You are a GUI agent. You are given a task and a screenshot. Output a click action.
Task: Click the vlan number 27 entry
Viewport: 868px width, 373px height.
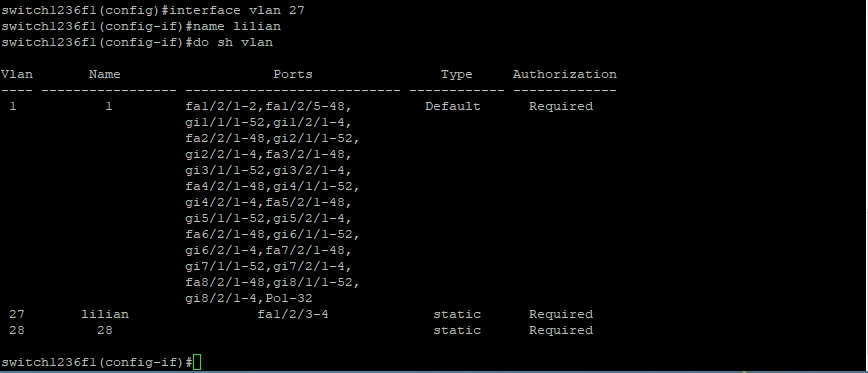[17, 314]
